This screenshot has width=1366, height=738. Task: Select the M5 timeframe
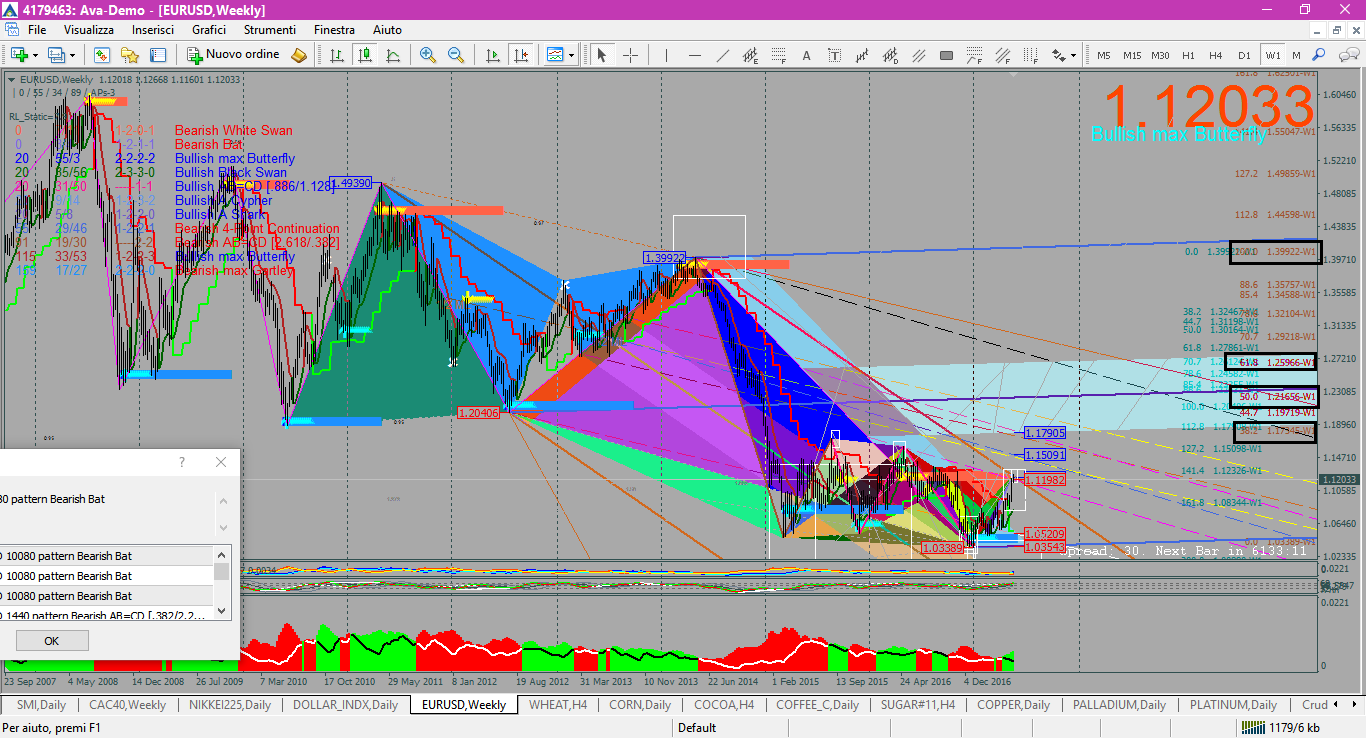coord(1104,55)
